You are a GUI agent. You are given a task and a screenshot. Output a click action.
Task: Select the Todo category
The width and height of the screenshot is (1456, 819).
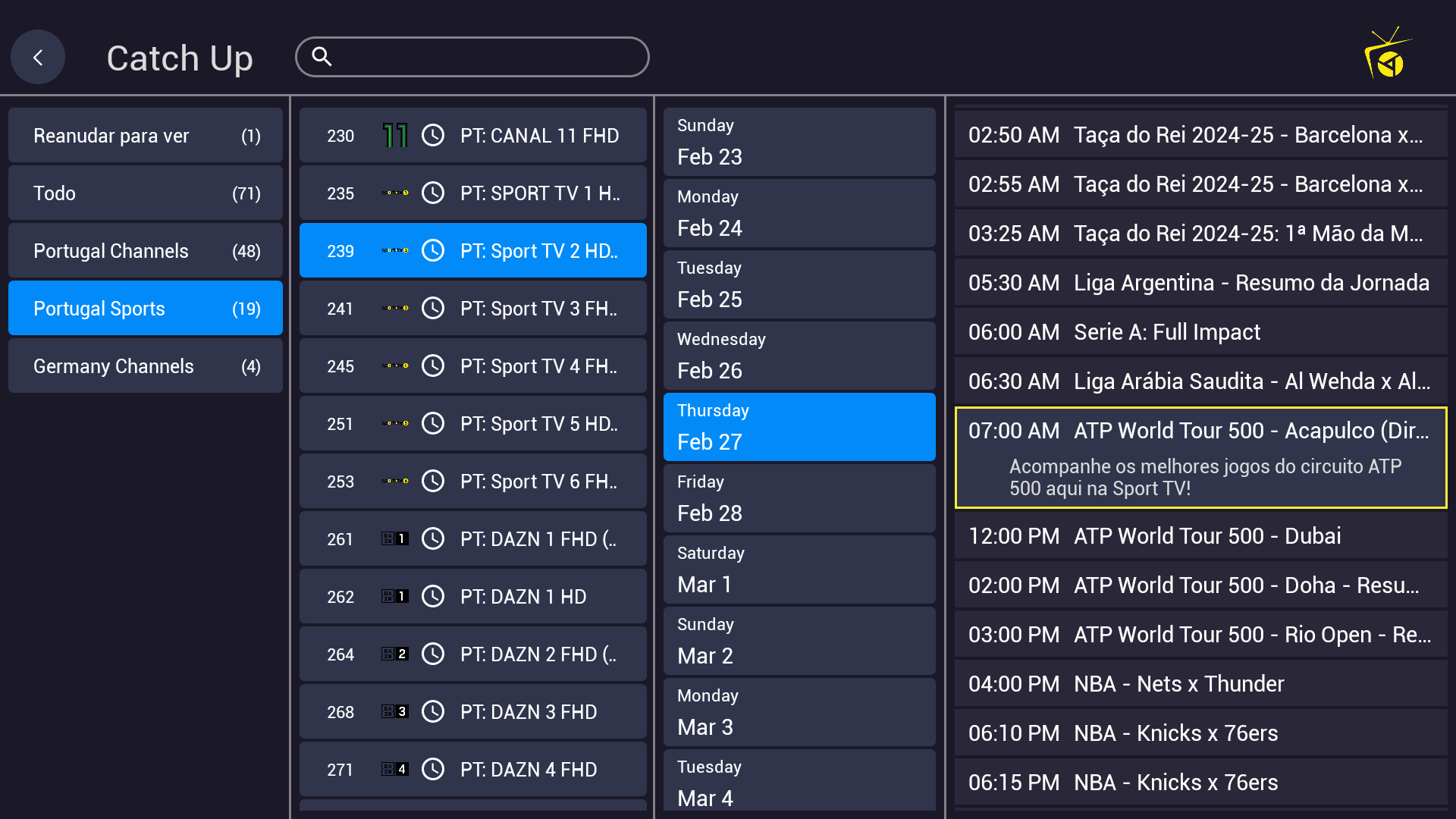[146, 193]
